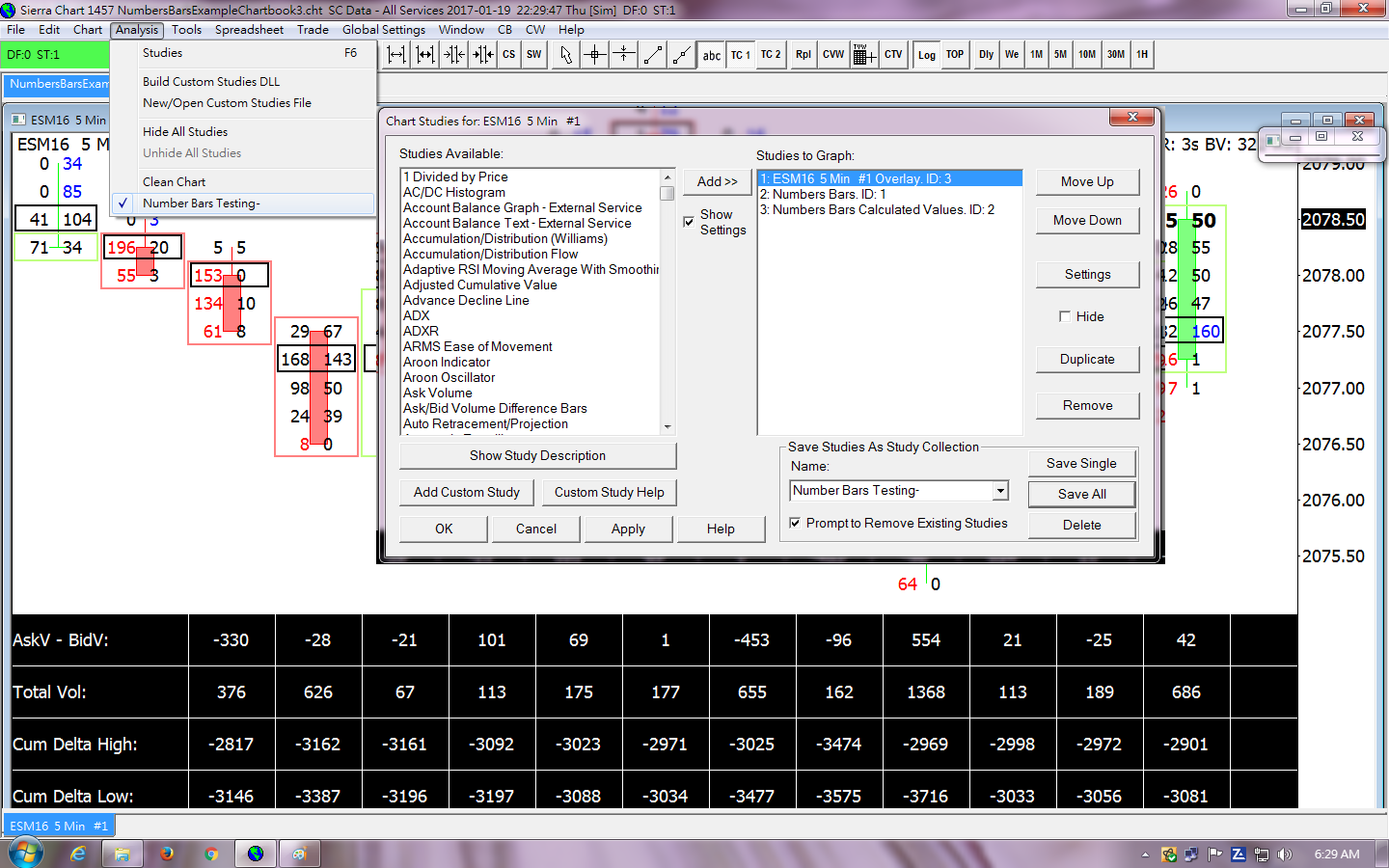This screenshot has height=868, width=1389.
Task: Click the CVW toolbar button
Action: click(x=834, y=55)
